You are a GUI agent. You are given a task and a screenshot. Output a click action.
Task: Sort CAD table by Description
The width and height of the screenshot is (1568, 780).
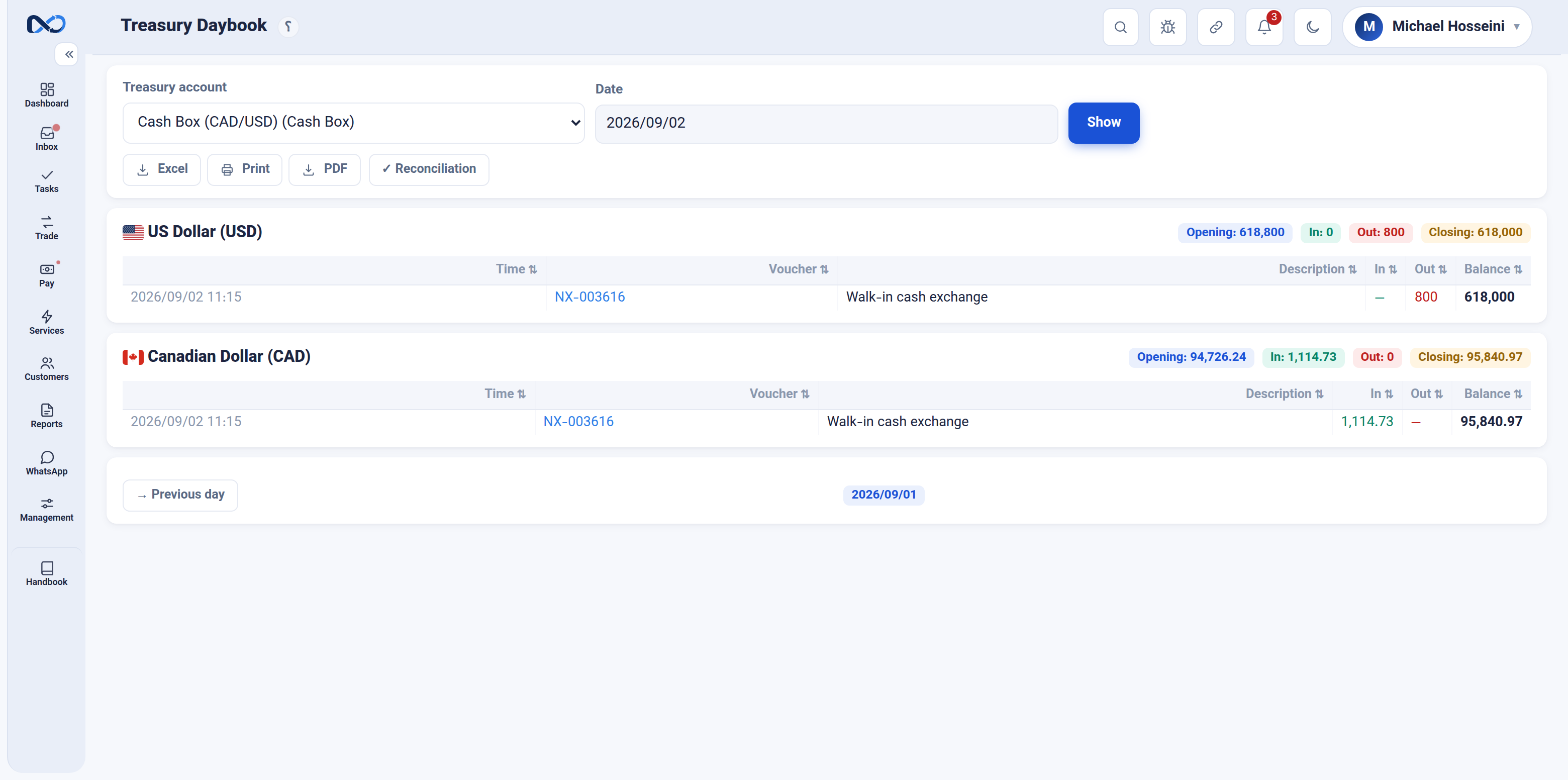tap(1285, 394)
